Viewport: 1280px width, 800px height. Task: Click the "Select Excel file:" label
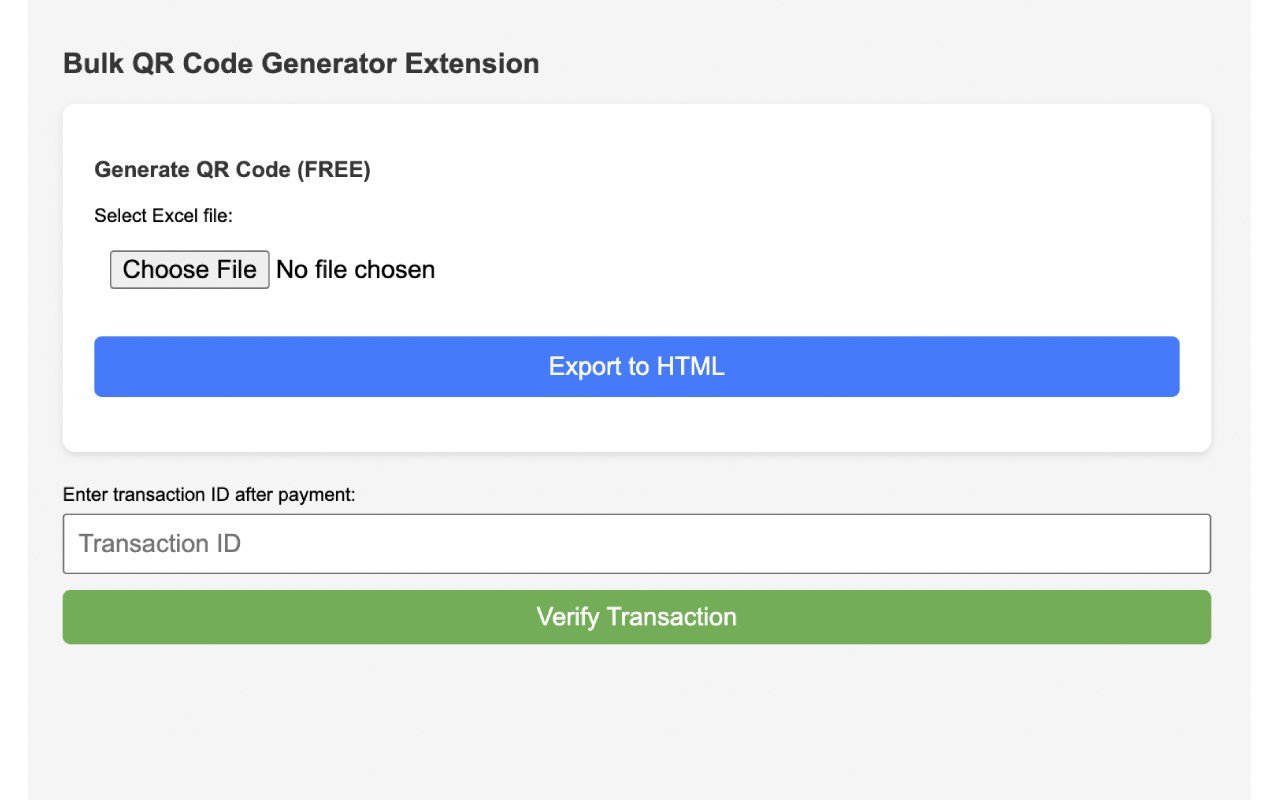click(x=163, y=215)
